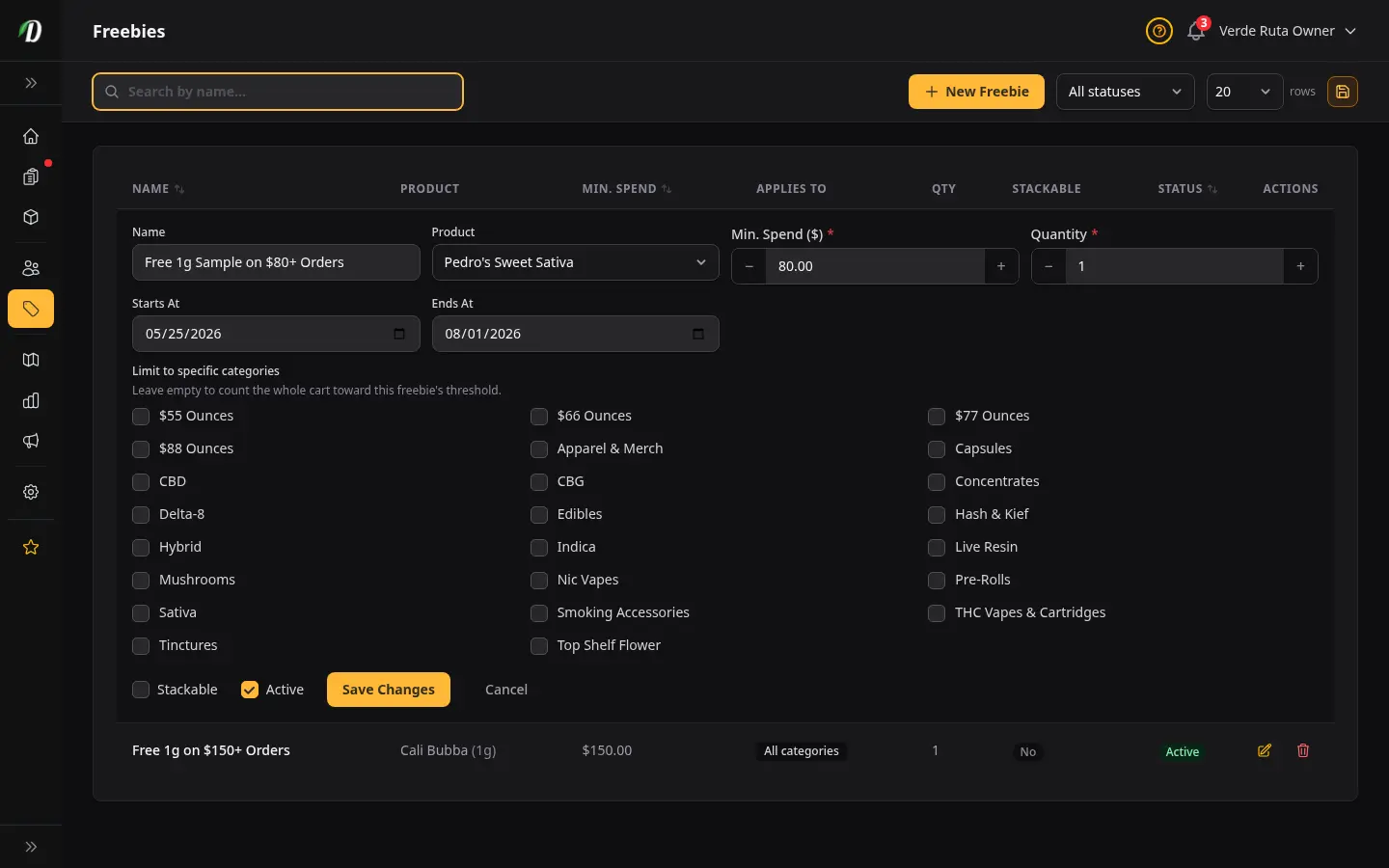Click the Ends At date 08/01/2026 field
The width and height of the screenshot is (1389, 868).
point(575,334)
